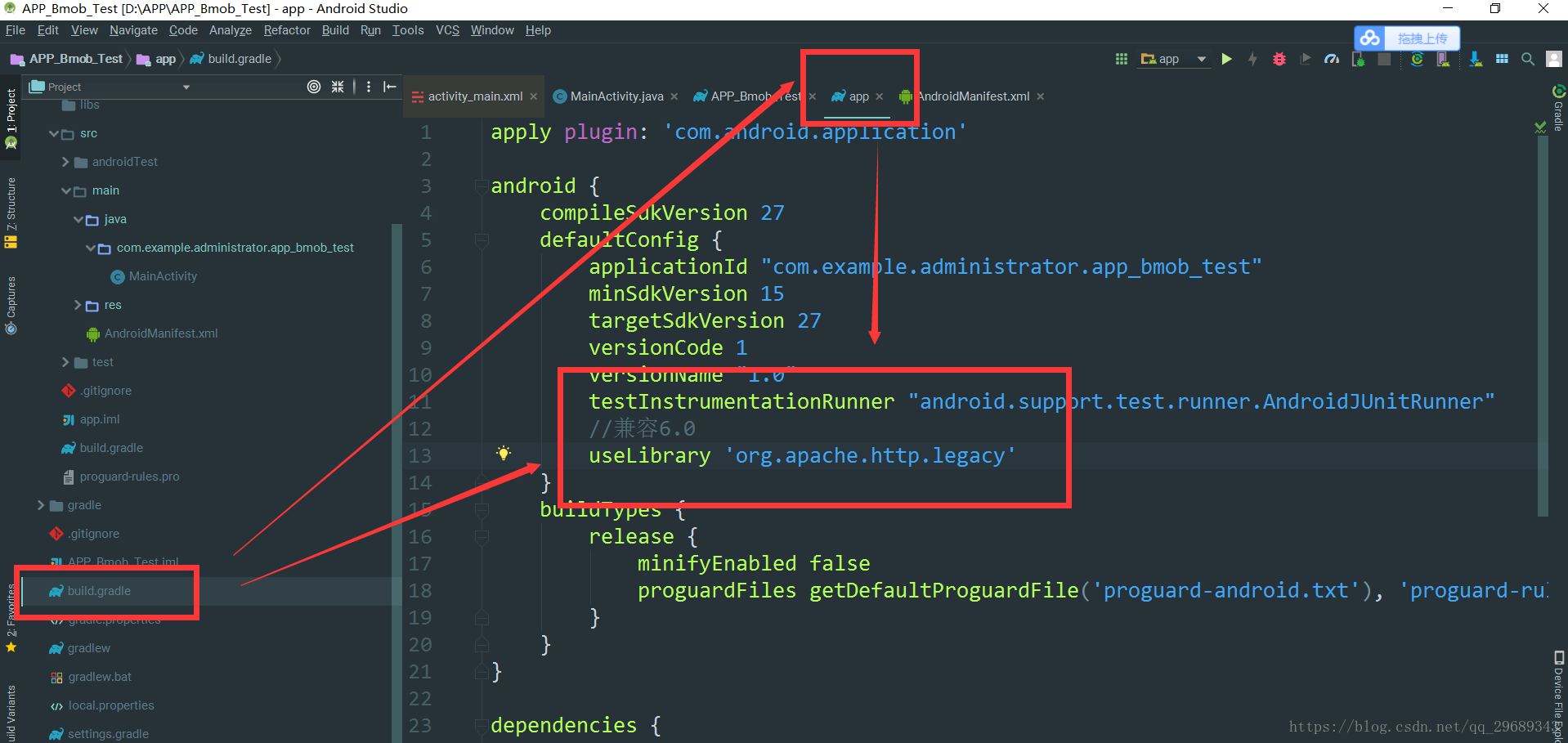1568x743 pixels.
Task: Click the Project panel vertical scrollbar
Action: [x=397, y=482]
